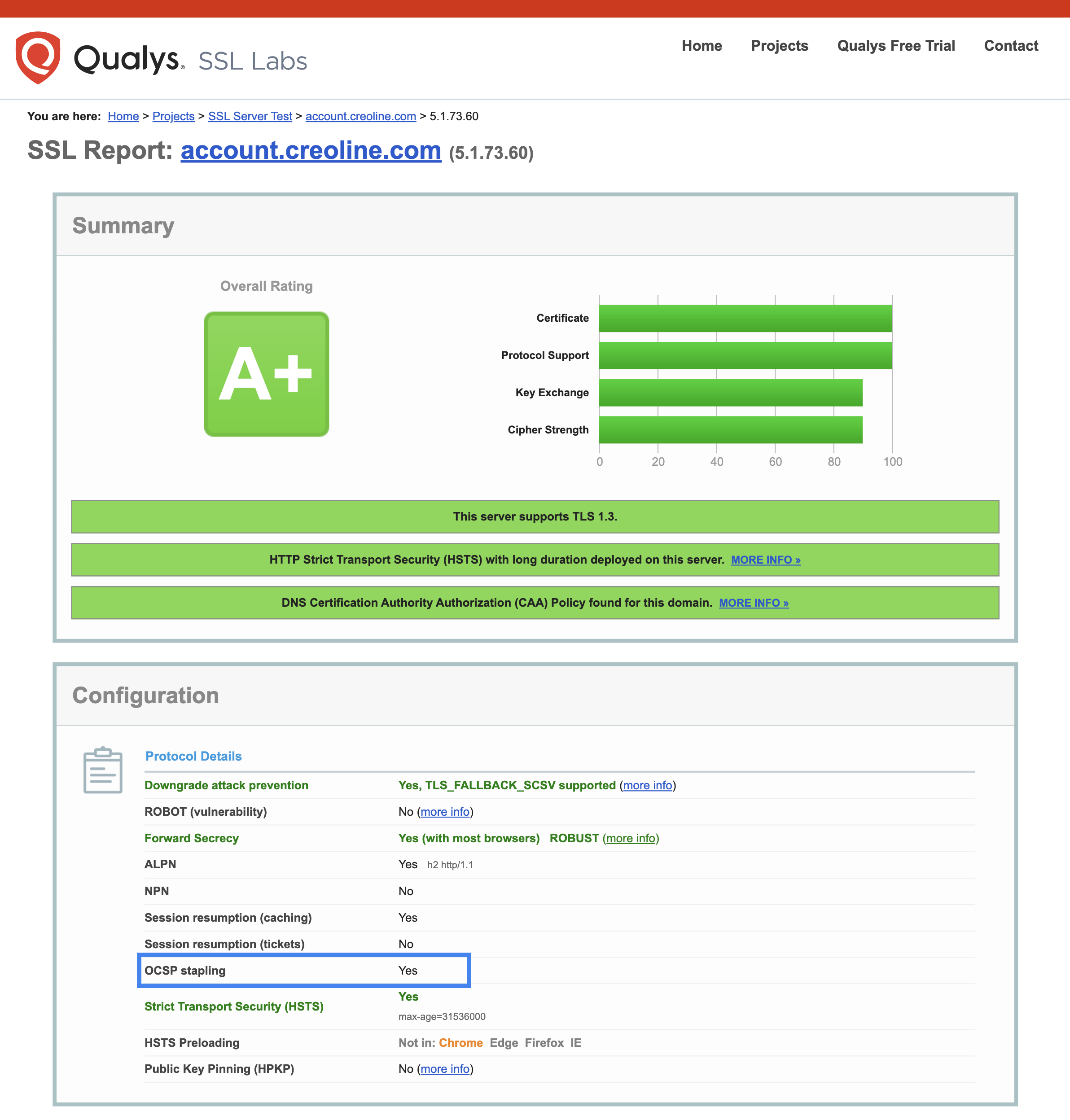The width and height of the screenshot is (1070, 1120).
Task: Click the 'Edge' text in HSTS Preloading
Action: point(504,1043)
